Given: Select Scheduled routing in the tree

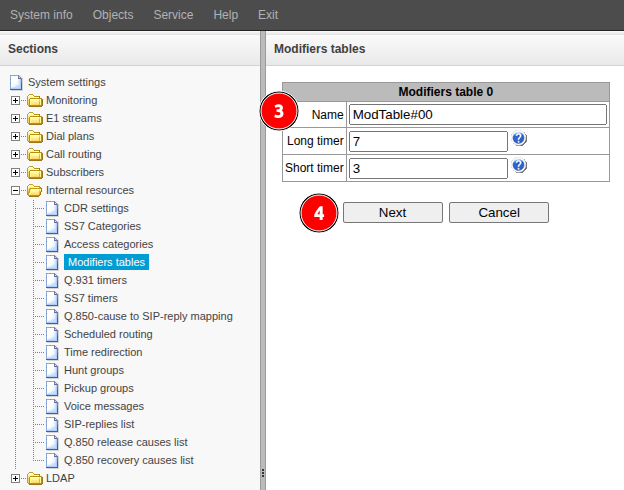Looking at the screenshot, I should (x=108, y=334).
